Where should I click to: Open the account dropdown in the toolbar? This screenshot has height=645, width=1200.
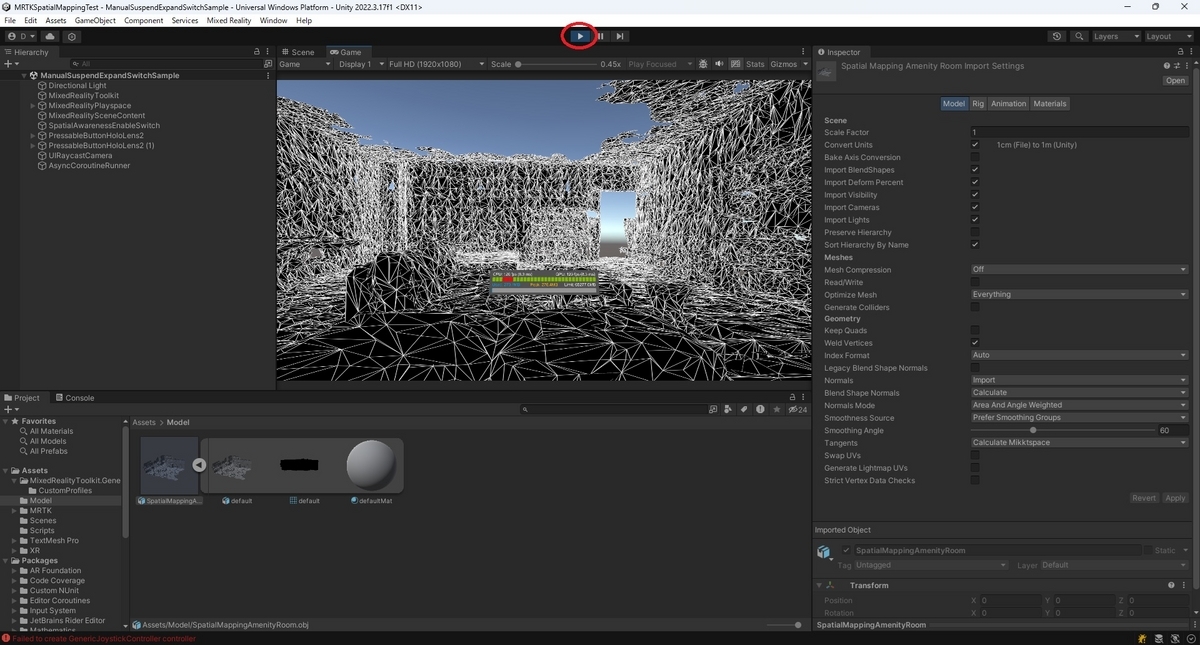click(20, 36)
